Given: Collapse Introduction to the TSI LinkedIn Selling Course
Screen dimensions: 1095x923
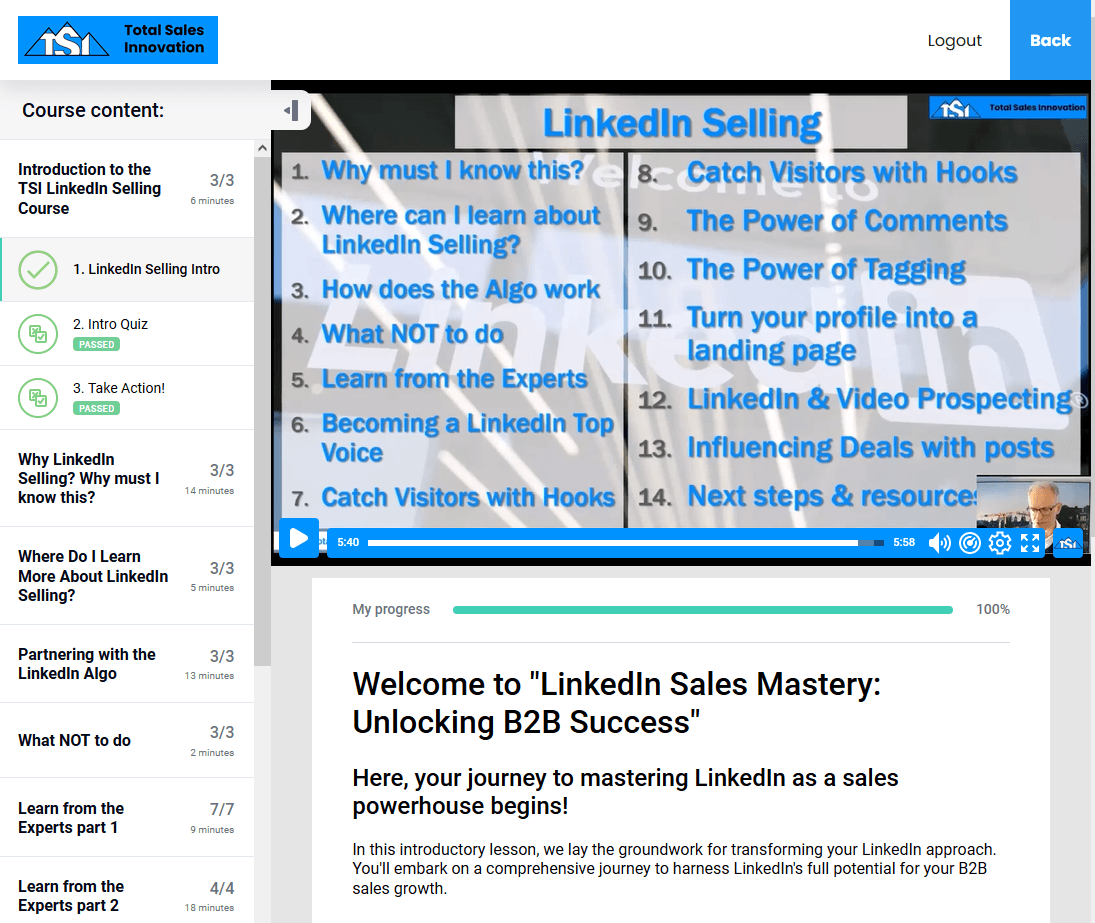Looking at the screenshot, I should point(126,189).
